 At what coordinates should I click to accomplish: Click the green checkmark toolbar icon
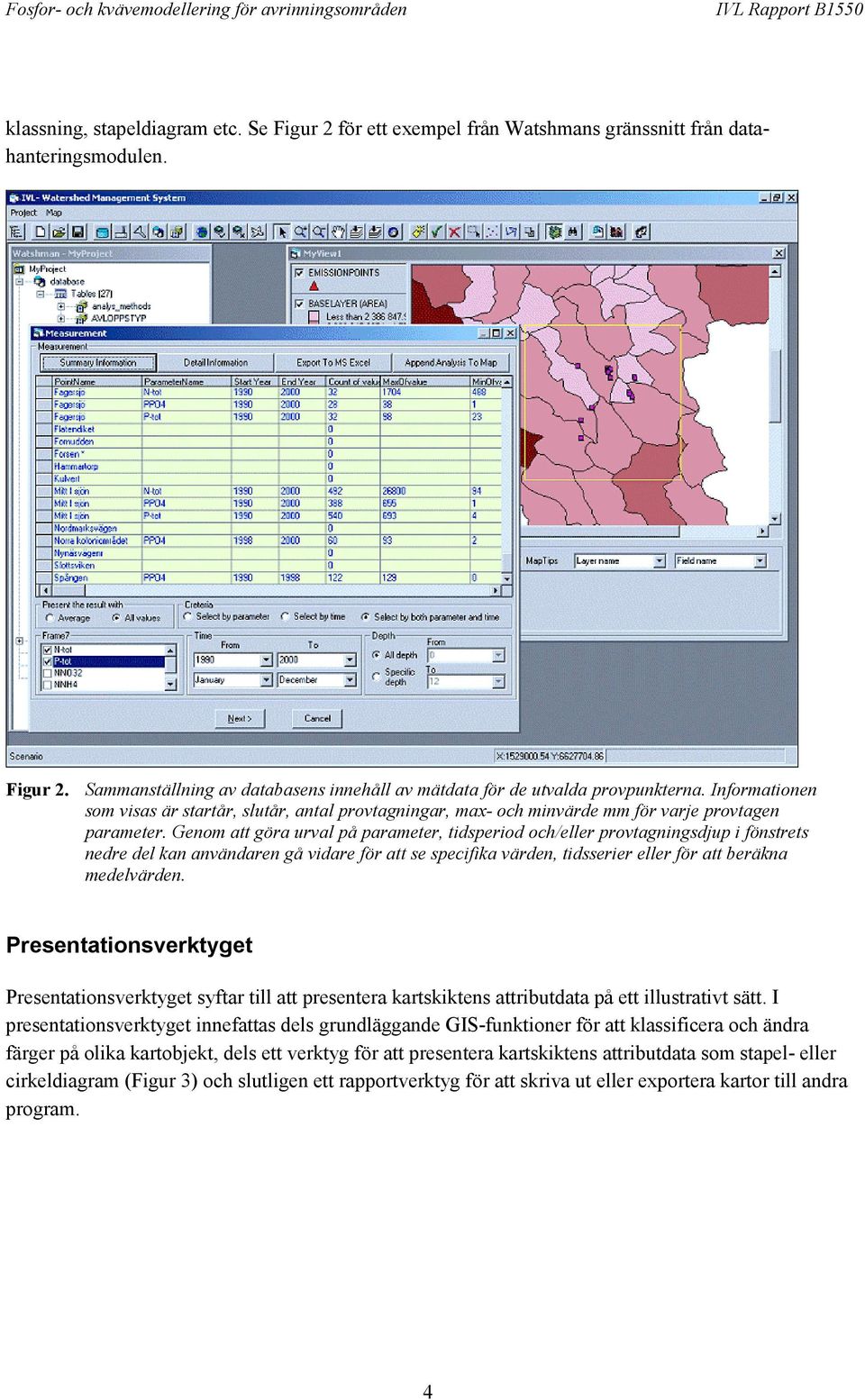pos(437,232)
